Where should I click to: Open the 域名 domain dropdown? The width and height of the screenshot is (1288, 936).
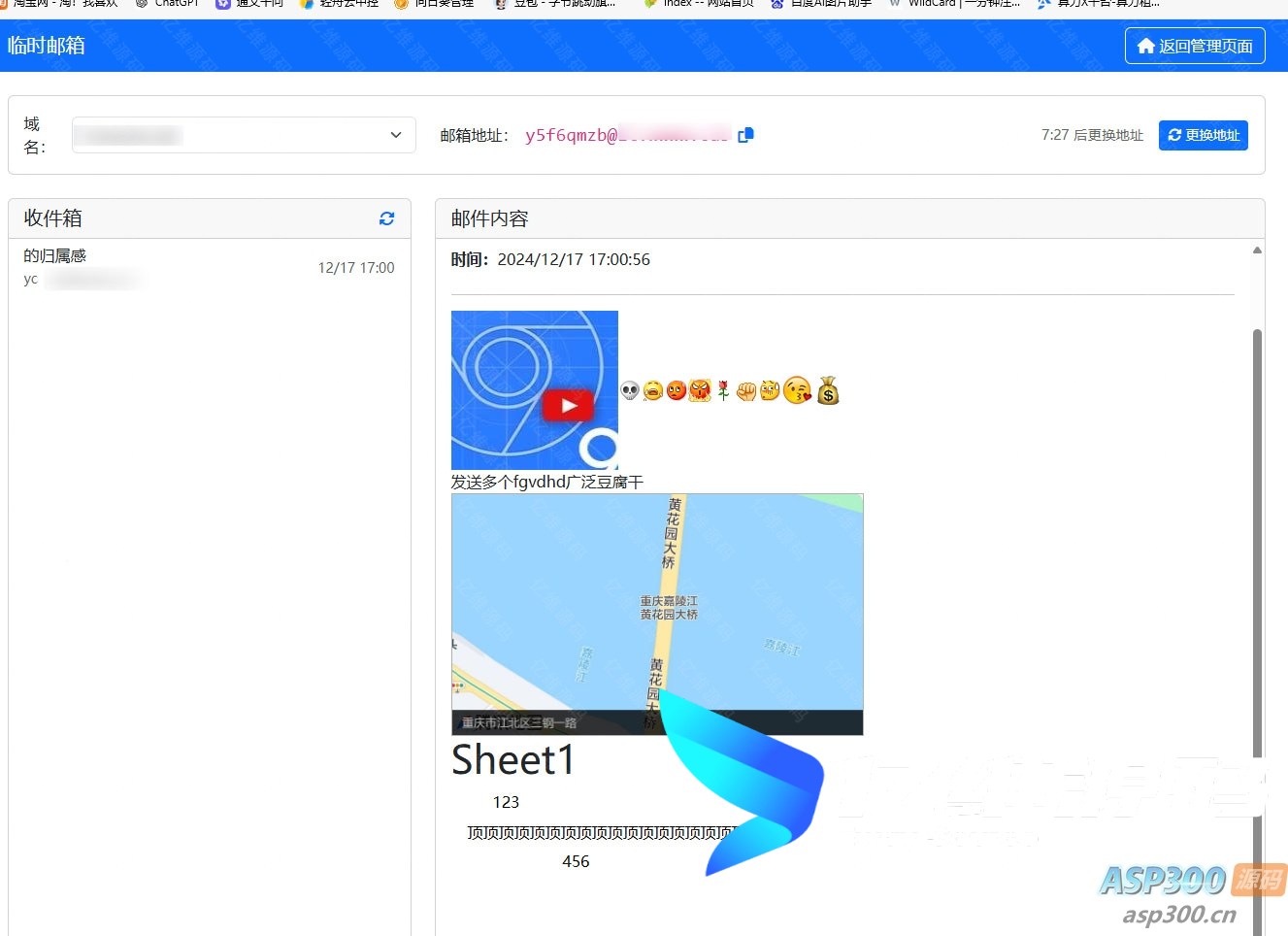click(243, 135)
